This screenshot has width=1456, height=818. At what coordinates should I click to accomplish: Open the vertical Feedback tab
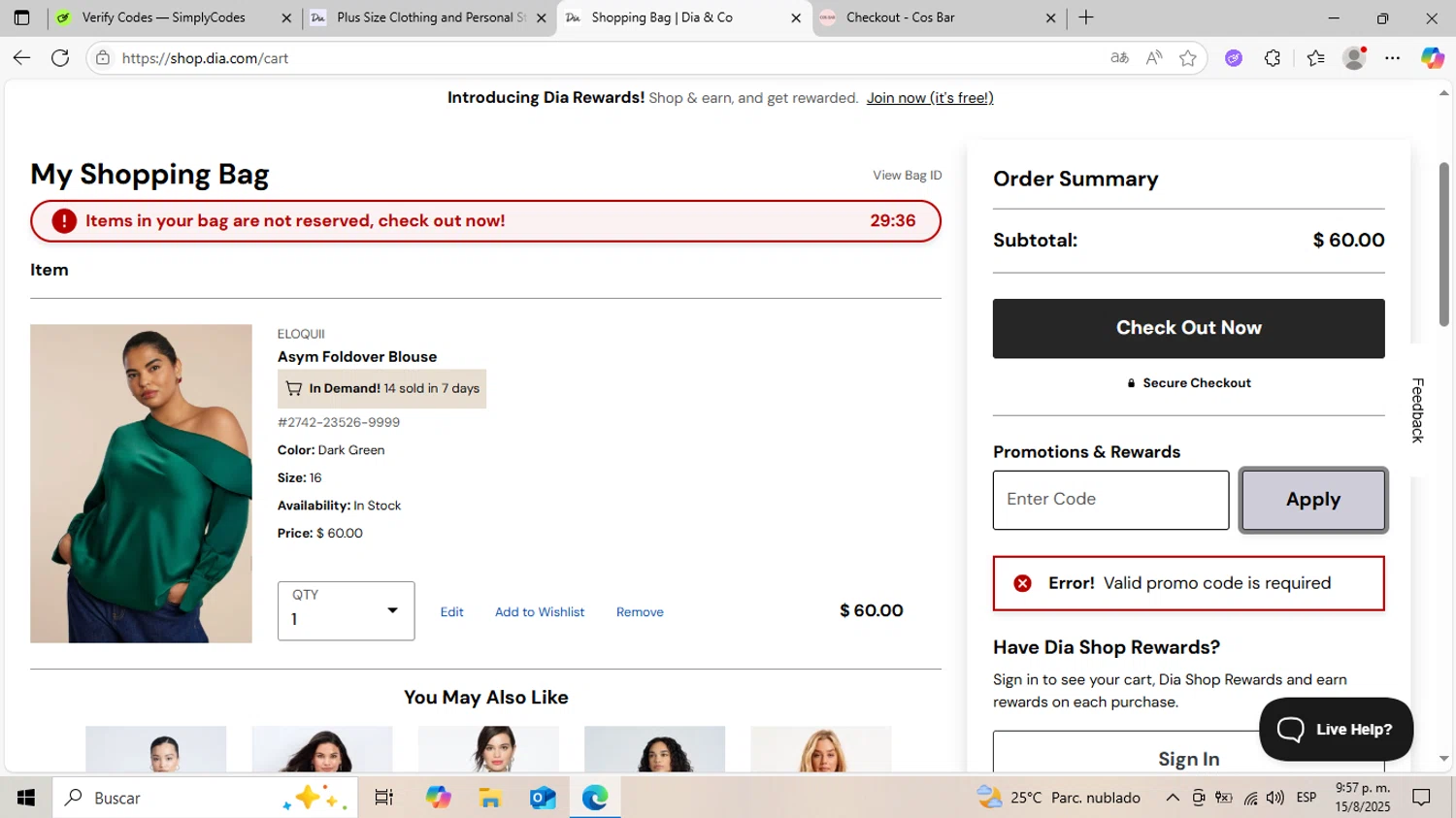coord(1418,410)
